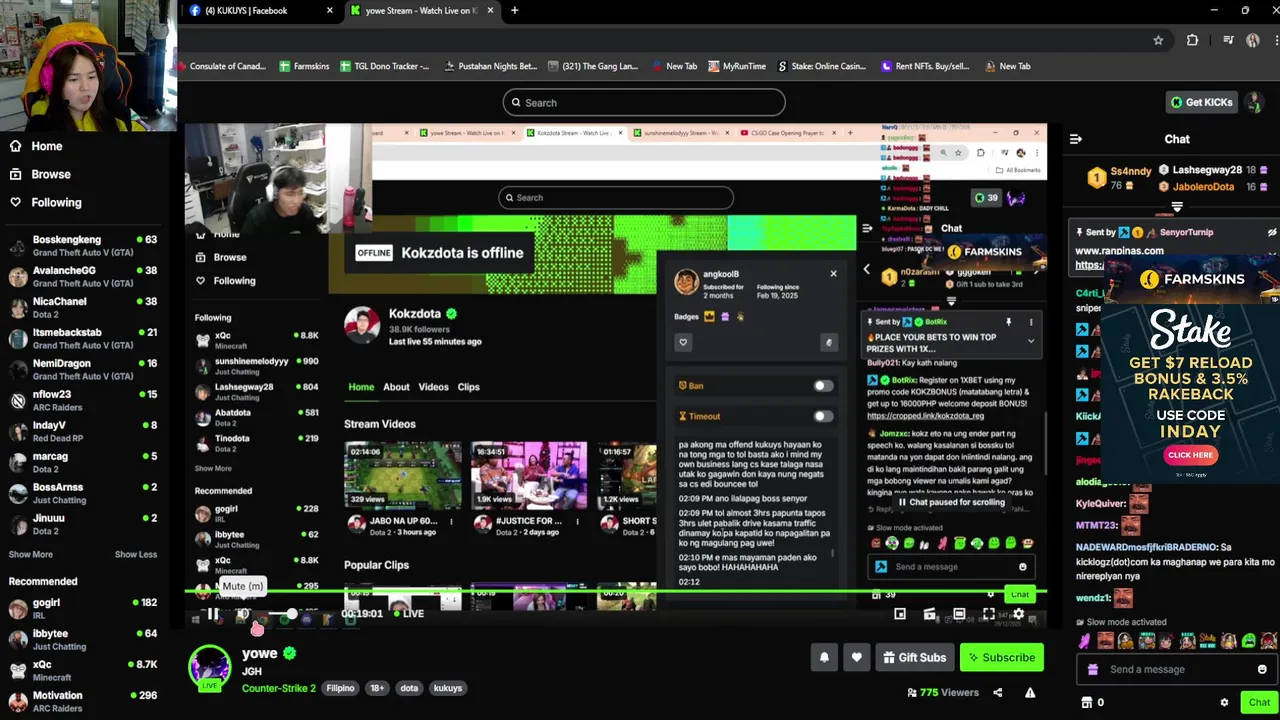Collapse the chat panel with arrow icon
The width and height of the screenshot is (1280, 720).
[x=1076, y=139]
